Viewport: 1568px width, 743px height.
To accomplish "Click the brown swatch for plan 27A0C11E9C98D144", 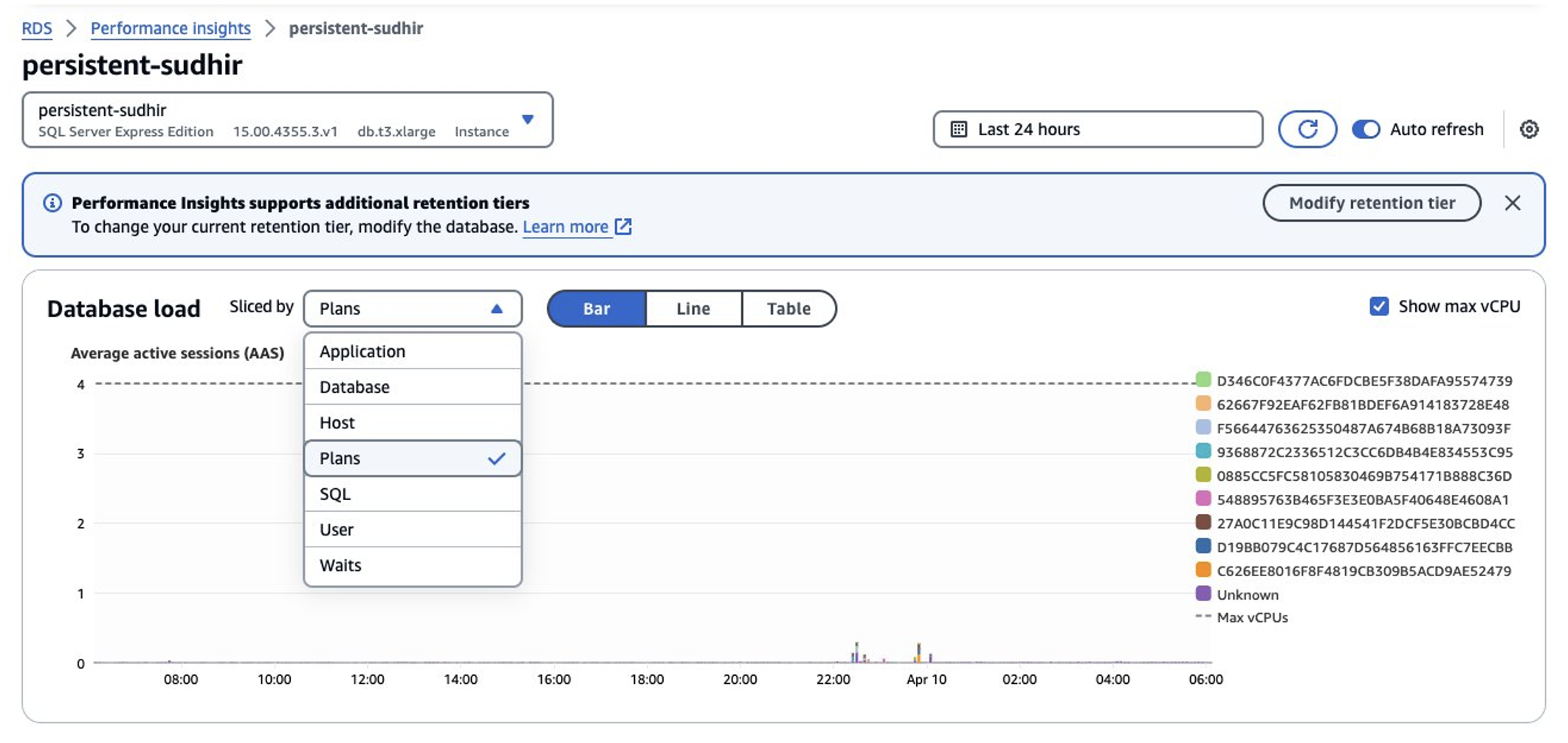I will 1203,522.
